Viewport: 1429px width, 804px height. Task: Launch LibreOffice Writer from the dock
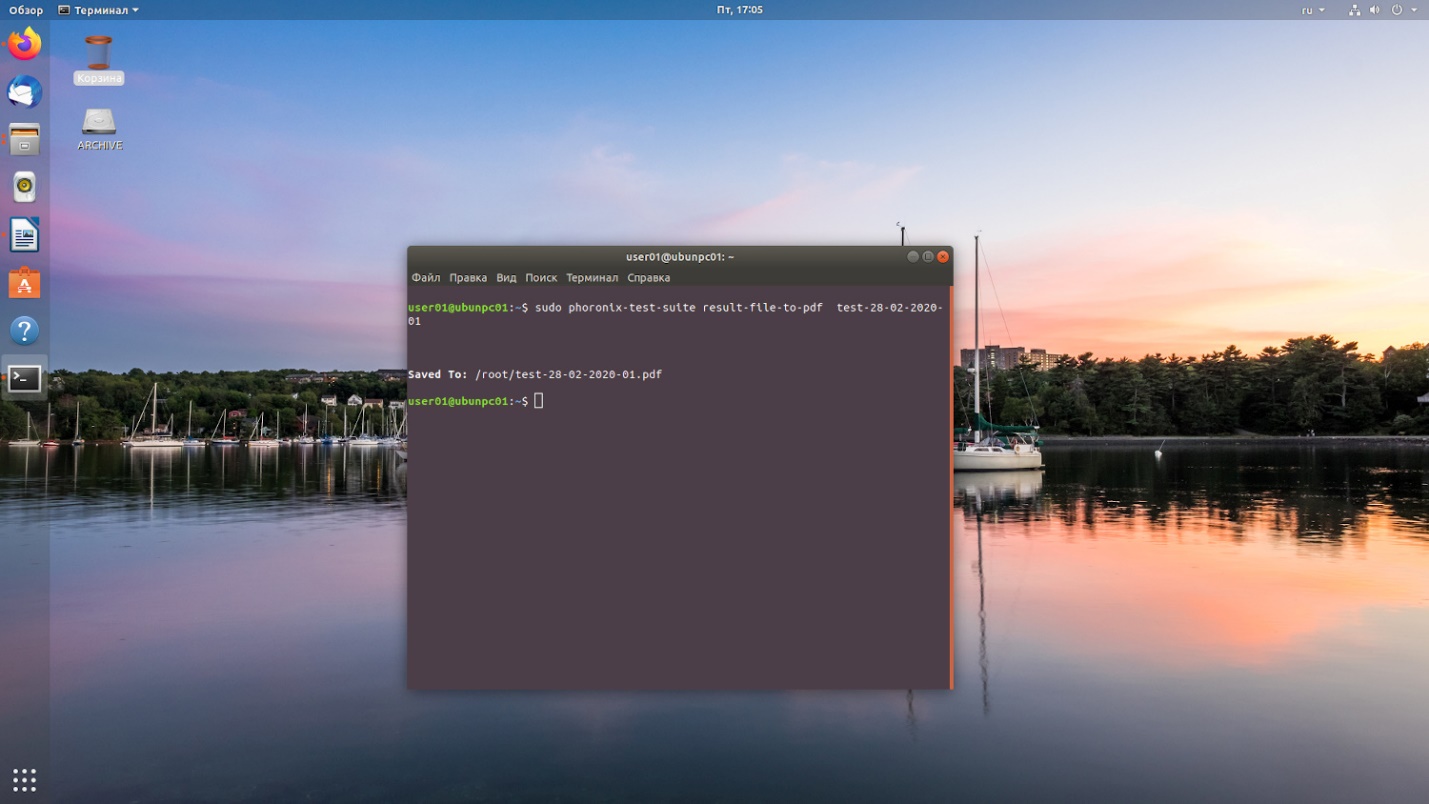(24, 235)
